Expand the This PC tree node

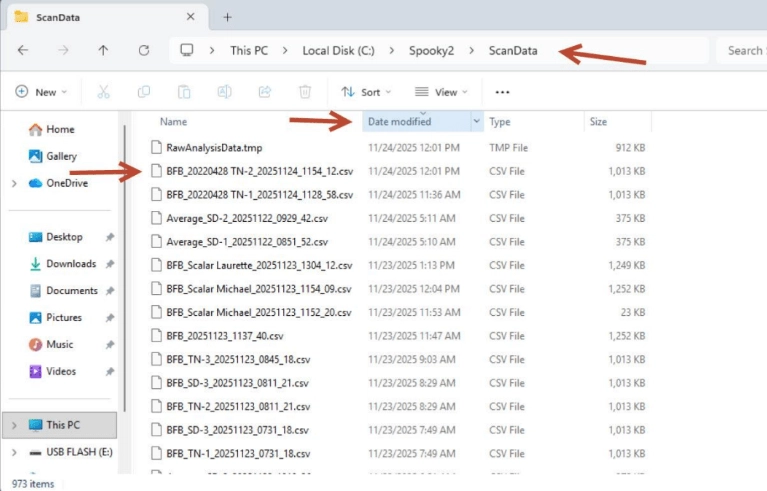tap(13, 425)
